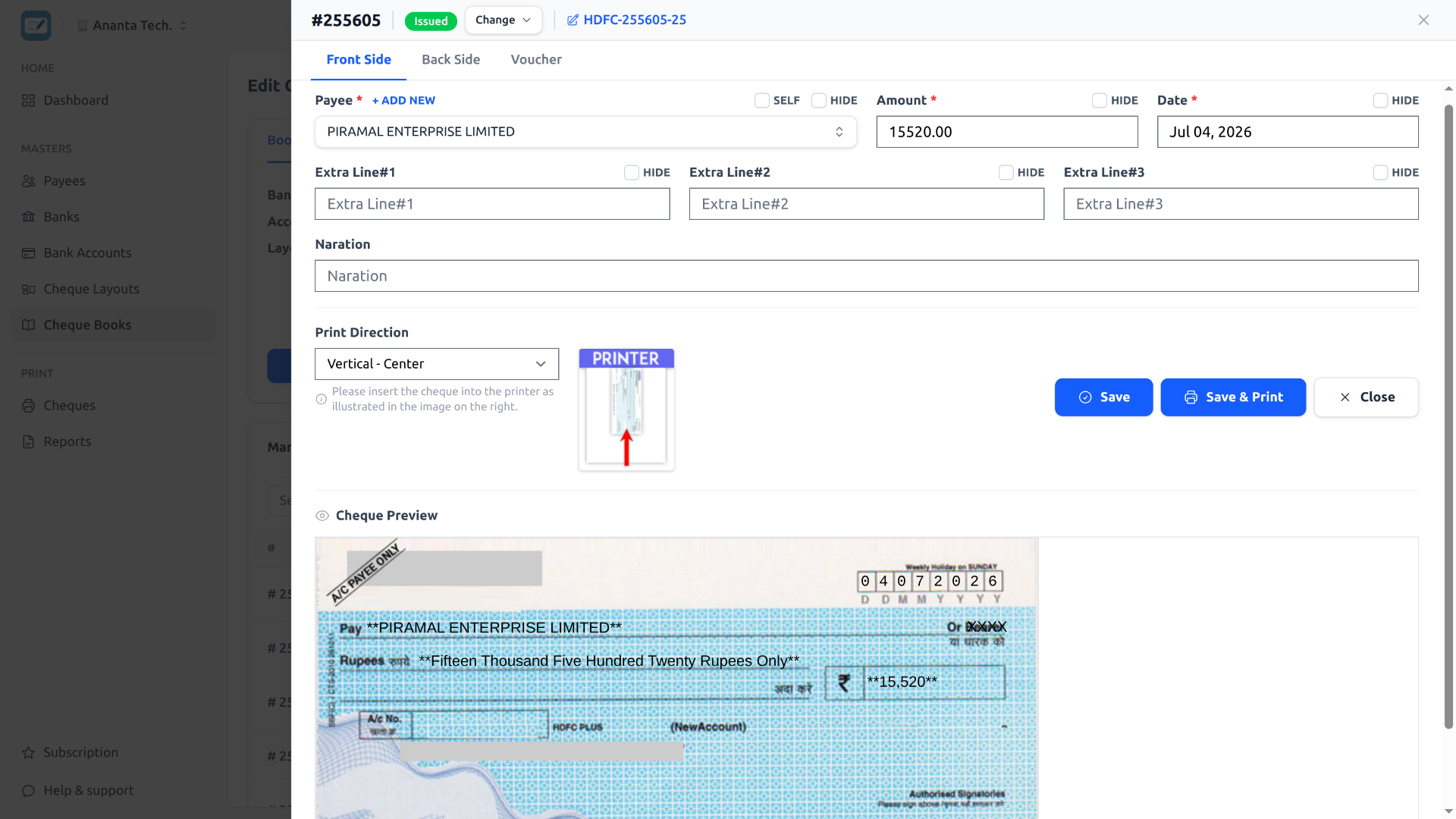
Task: Click the green Issued status badge
Action: point(431,21)
